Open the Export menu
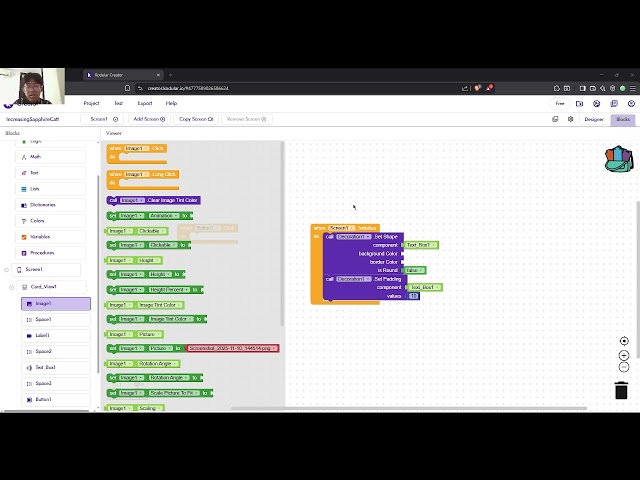640x480 pixels. tap(145, 103)
